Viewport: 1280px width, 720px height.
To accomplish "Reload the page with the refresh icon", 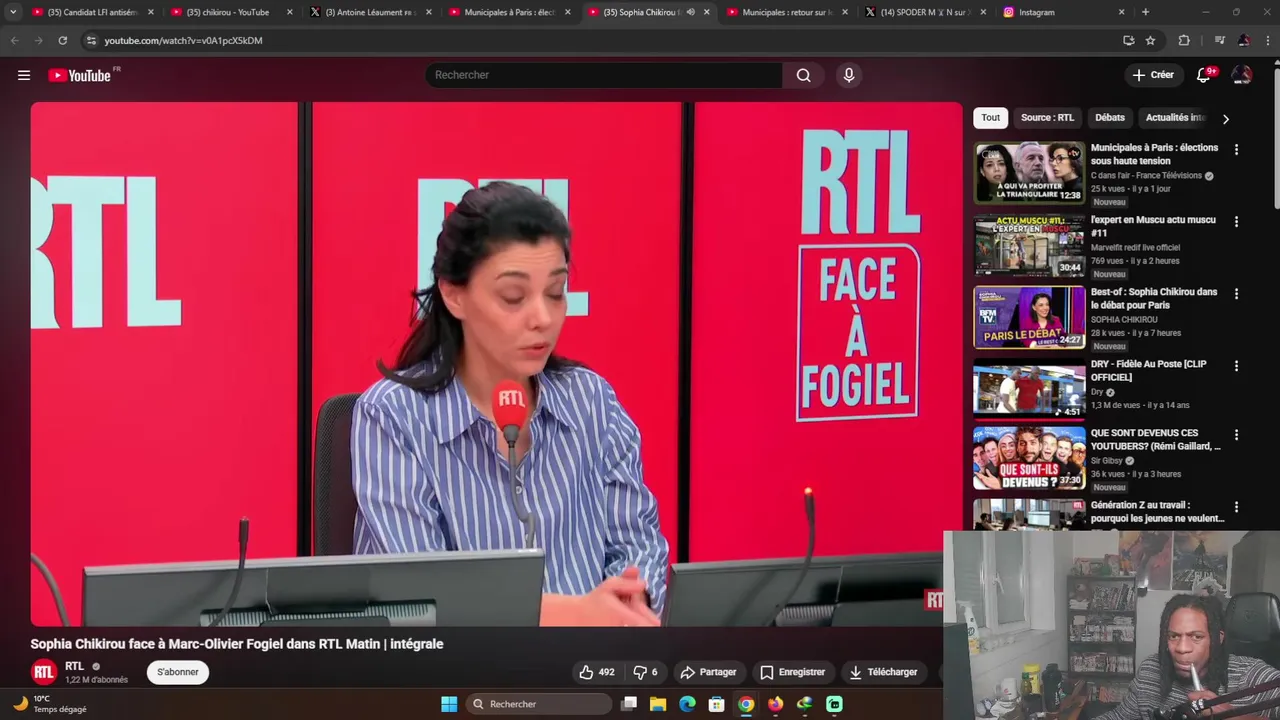I will pos(62,40).
